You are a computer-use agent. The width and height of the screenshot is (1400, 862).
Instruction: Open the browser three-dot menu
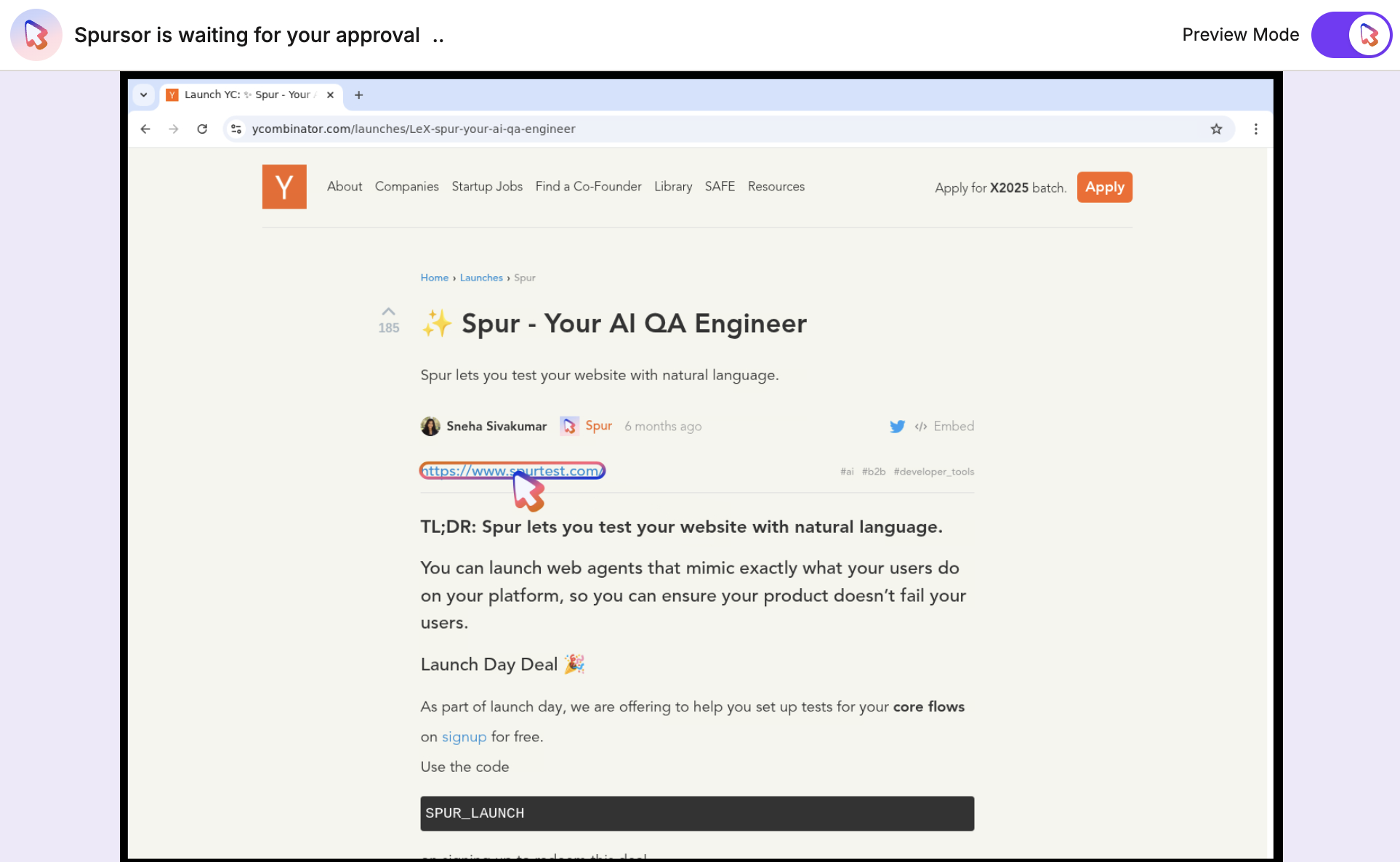1255,129
